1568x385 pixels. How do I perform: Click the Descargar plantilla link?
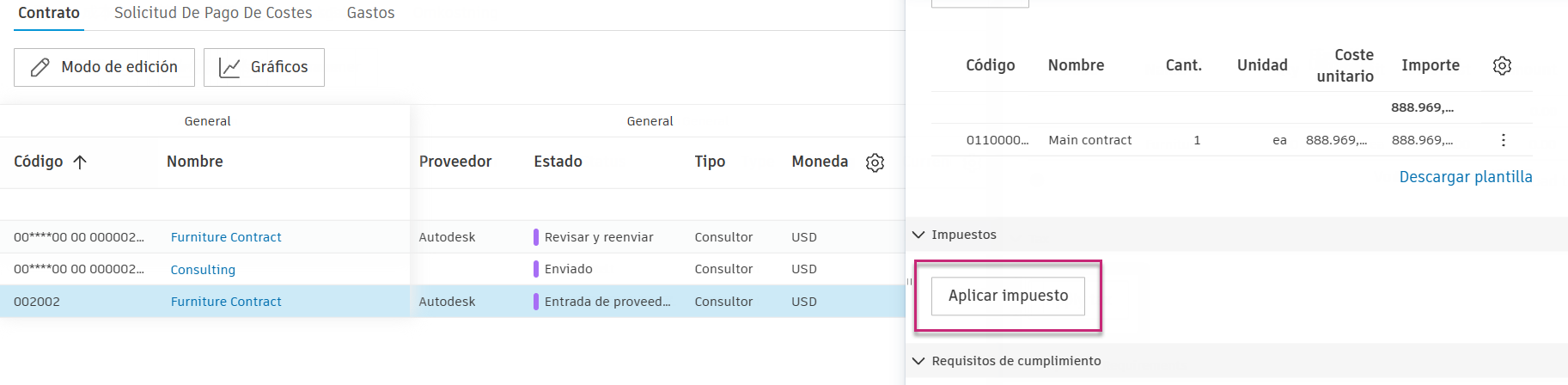1465,177
